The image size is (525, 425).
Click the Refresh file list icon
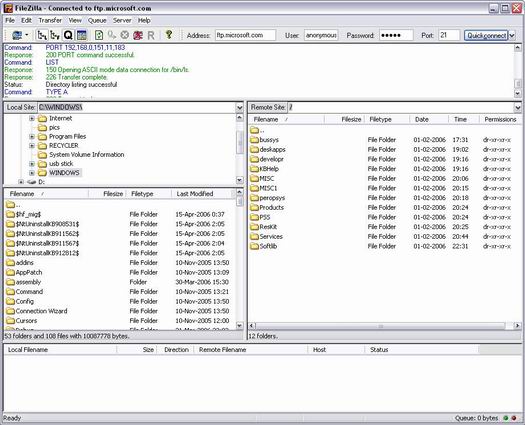click(99, 35)
